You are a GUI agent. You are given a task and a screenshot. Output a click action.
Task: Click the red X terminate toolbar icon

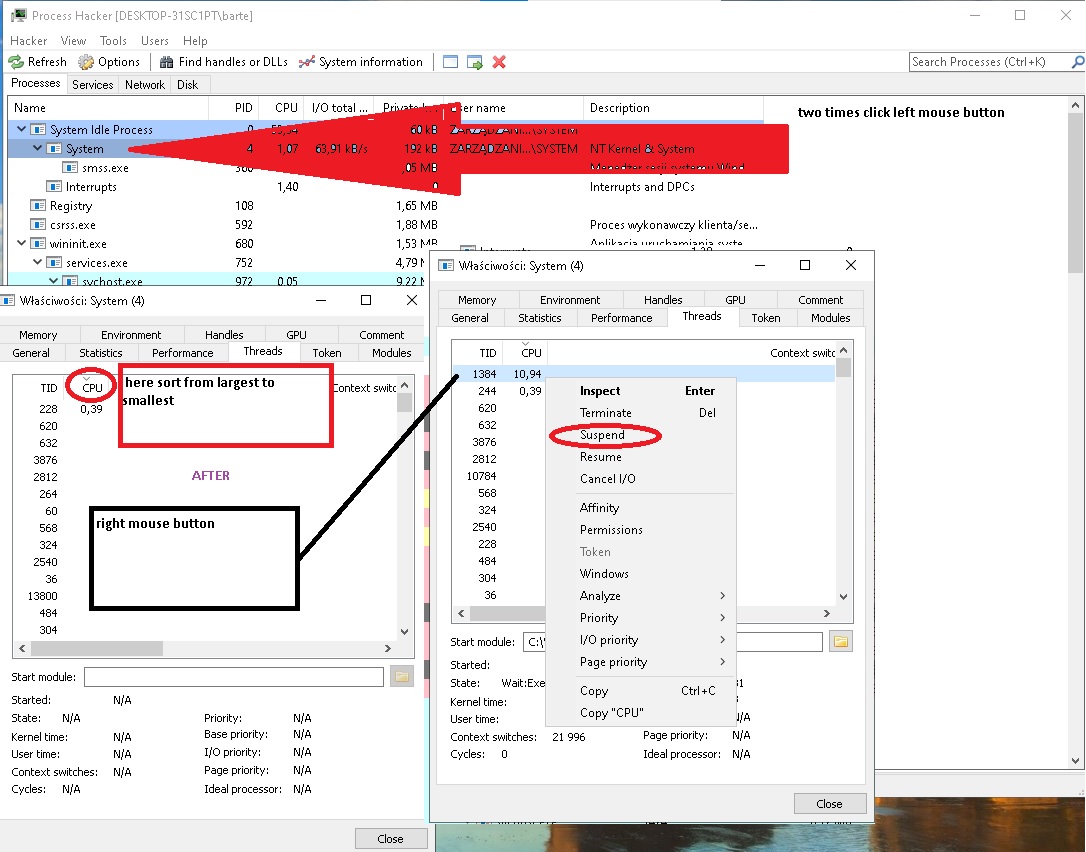[499, 62]
